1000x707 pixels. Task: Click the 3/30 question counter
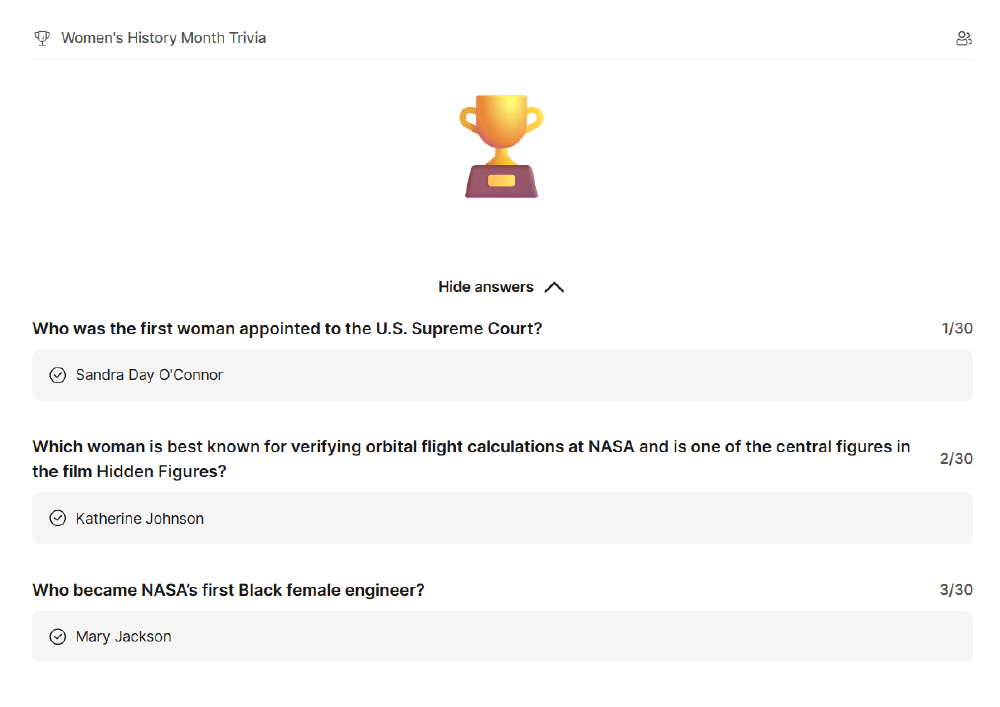point(956,590)
